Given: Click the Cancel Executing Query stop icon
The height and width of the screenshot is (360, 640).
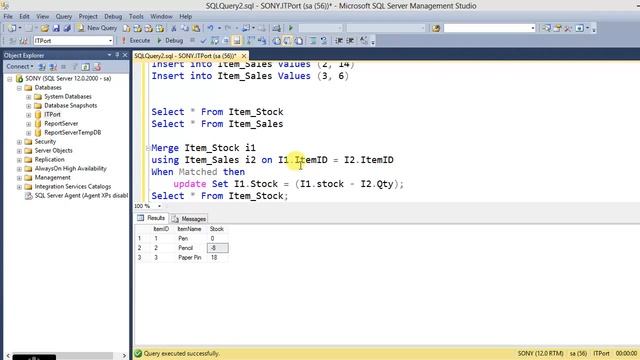Looking at the screenshot, I should tap(192, 40).
